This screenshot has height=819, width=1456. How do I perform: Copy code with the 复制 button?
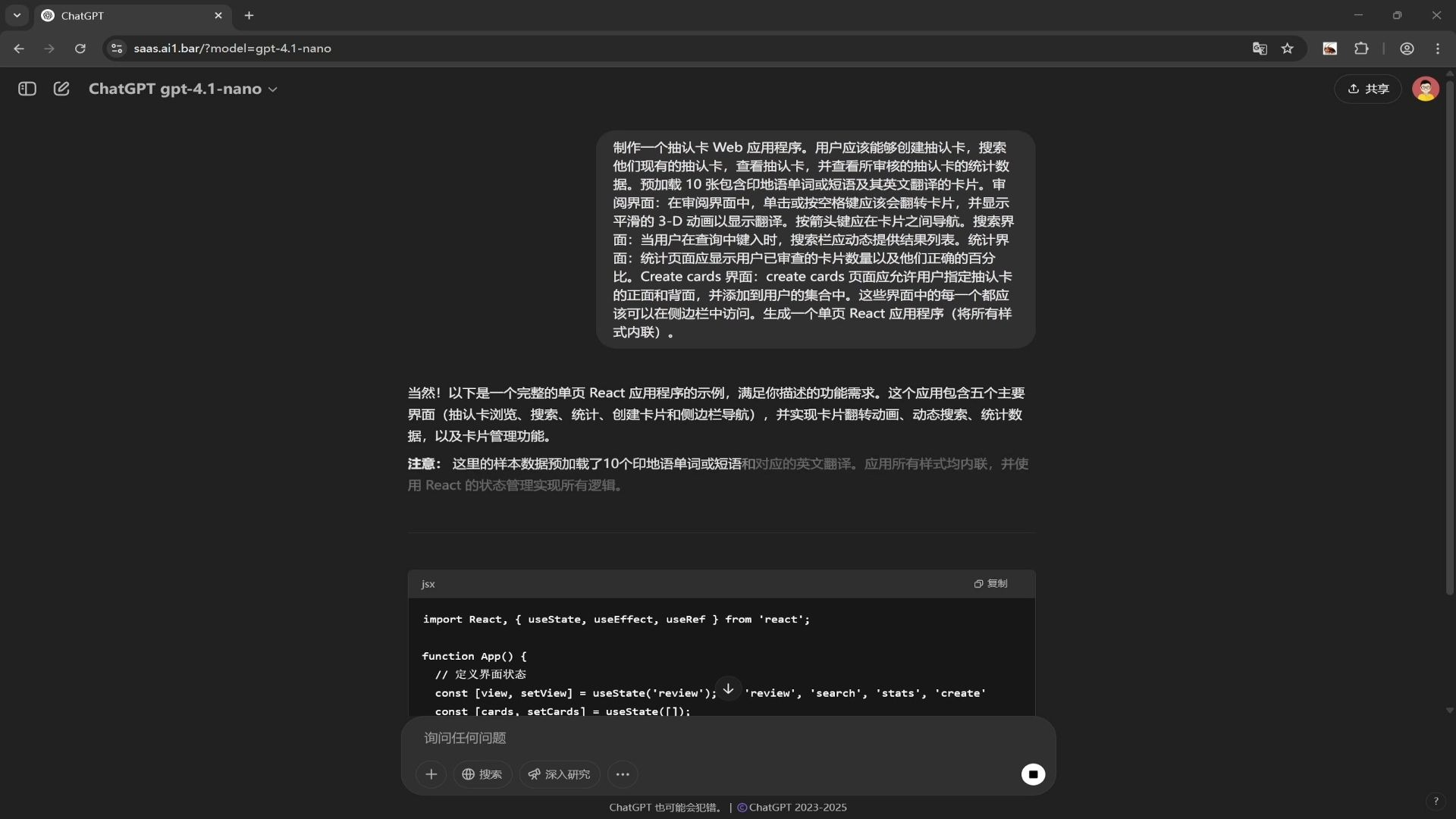pos(991,583)
